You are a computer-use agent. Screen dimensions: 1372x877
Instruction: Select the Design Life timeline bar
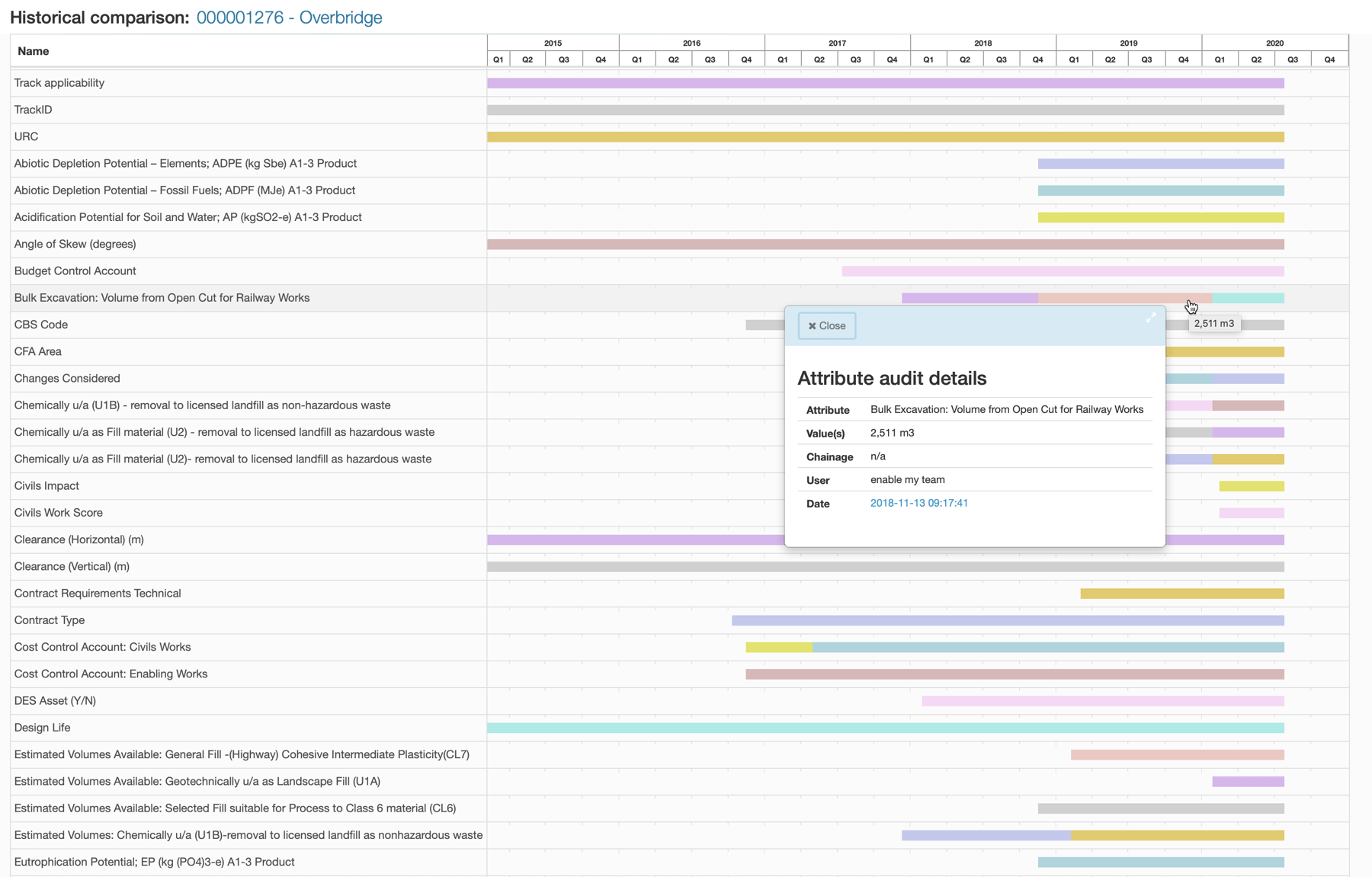[886, 728]
